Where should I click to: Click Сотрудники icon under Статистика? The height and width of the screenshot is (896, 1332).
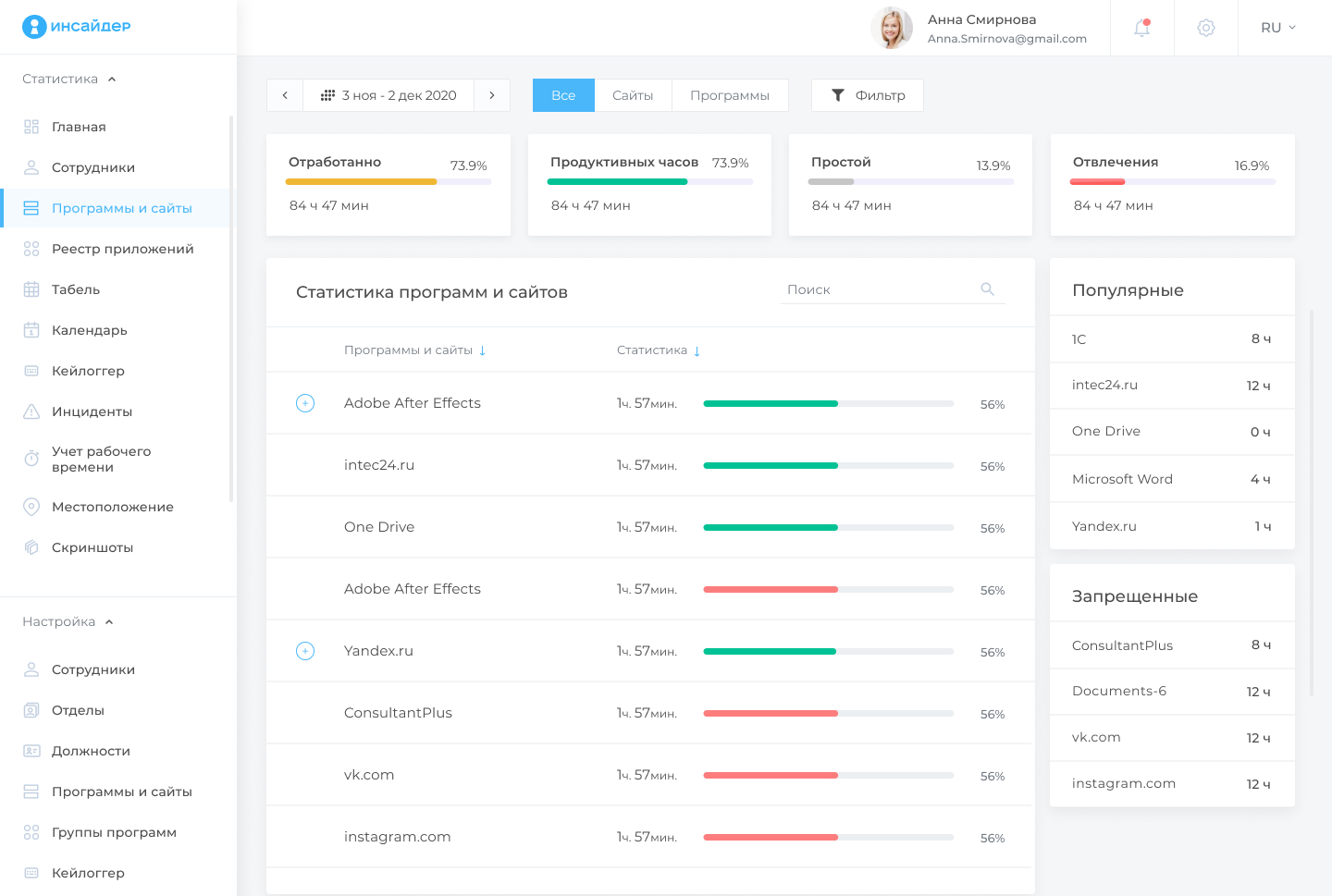[31, 167]
